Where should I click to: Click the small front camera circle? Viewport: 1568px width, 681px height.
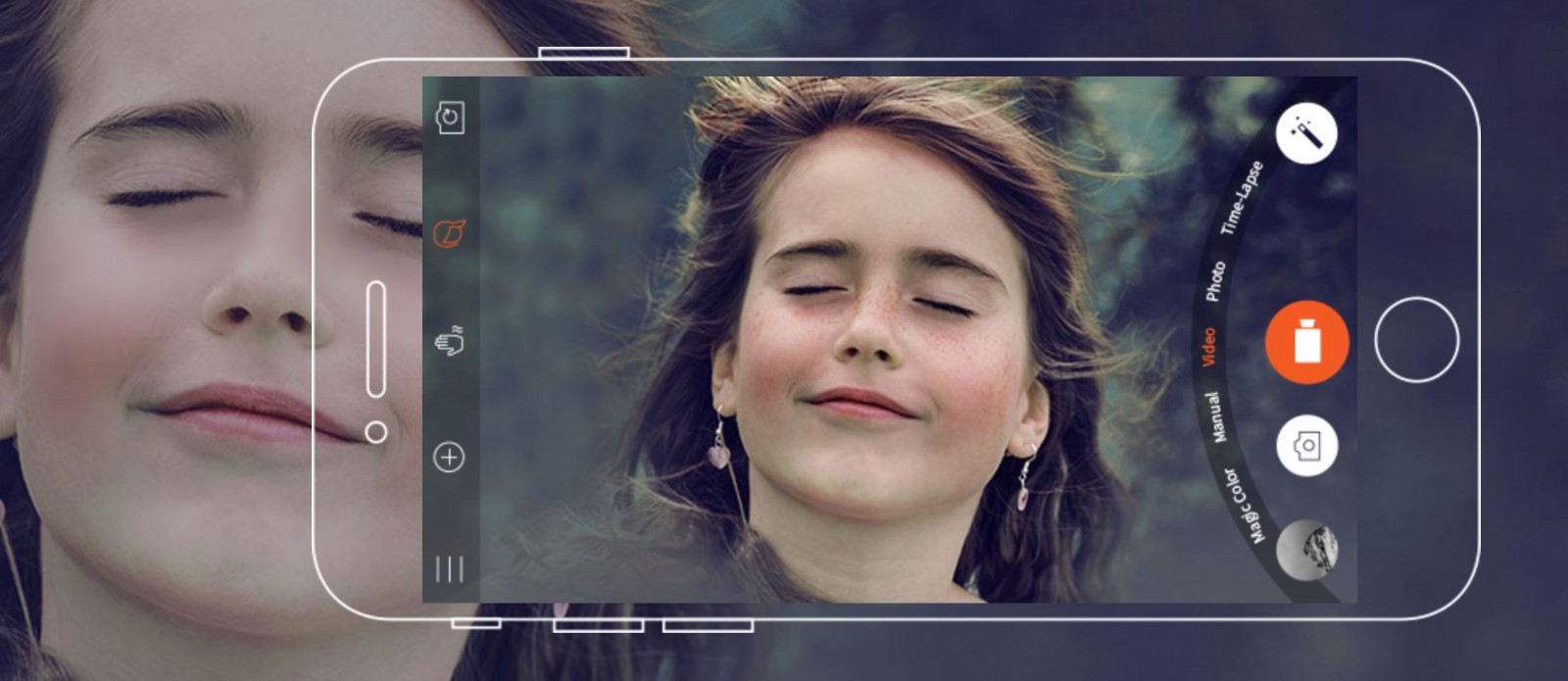point(375,432)
